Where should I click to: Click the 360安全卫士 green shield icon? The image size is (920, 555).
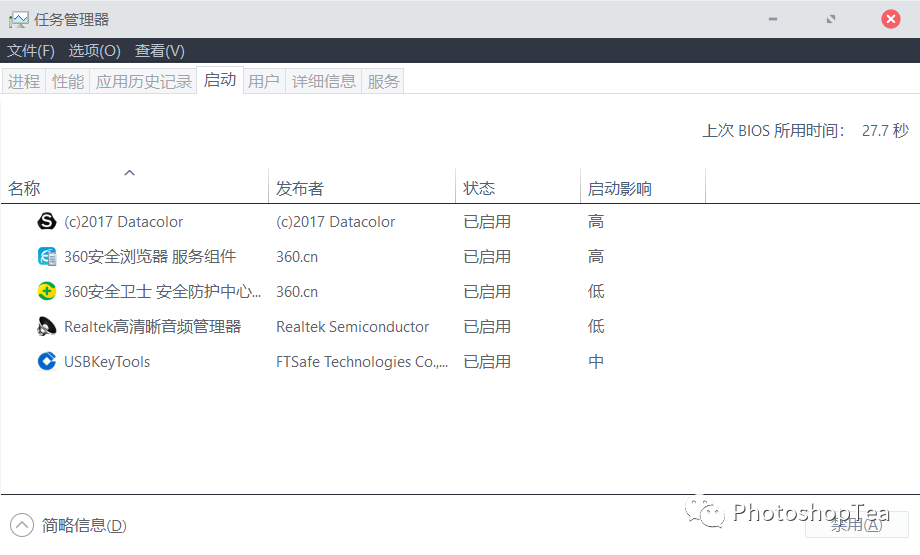47,291
